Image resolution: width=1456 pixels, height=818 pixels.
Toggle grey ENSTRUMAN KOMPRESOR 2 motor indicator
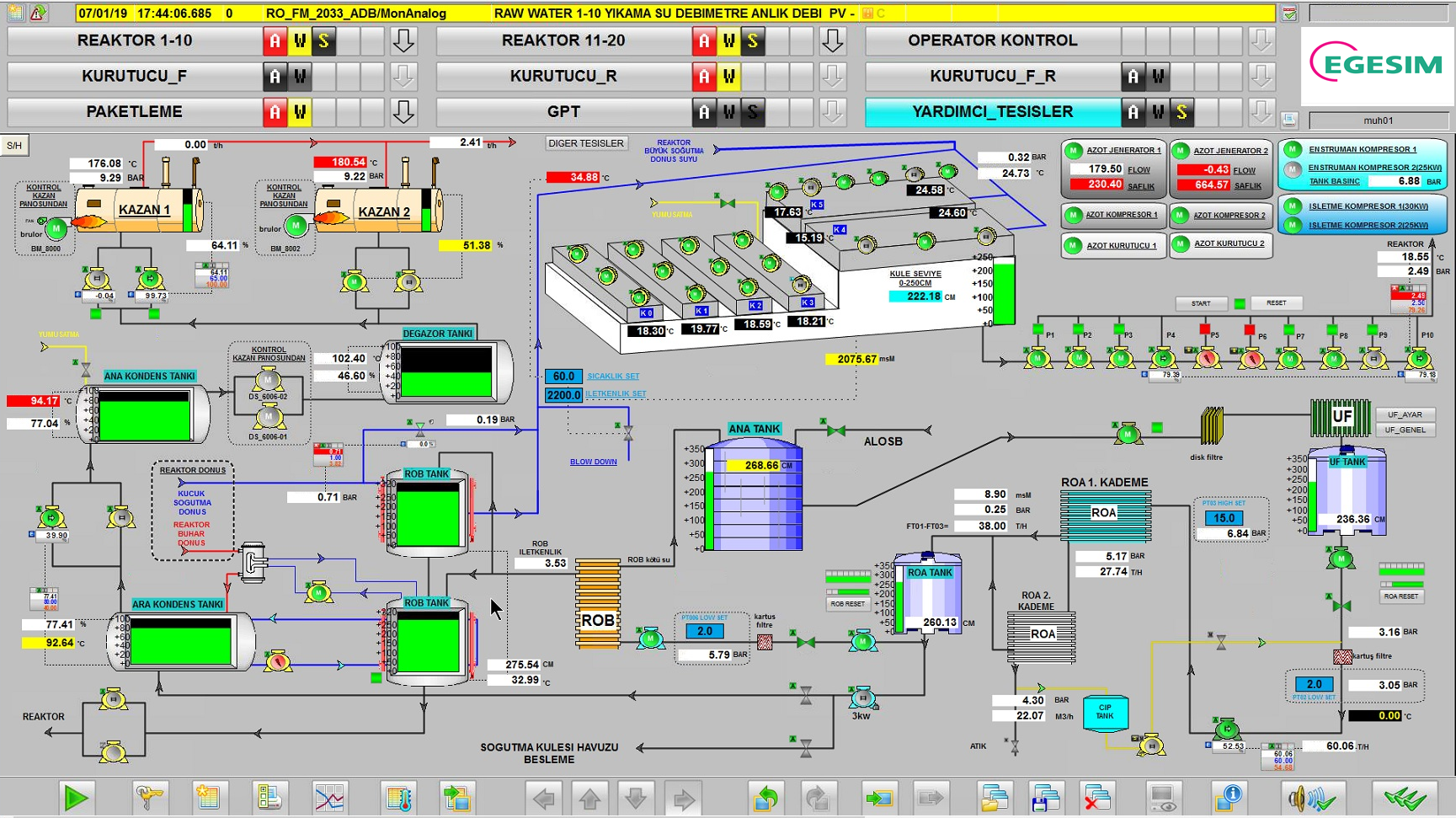(1293, 170)
